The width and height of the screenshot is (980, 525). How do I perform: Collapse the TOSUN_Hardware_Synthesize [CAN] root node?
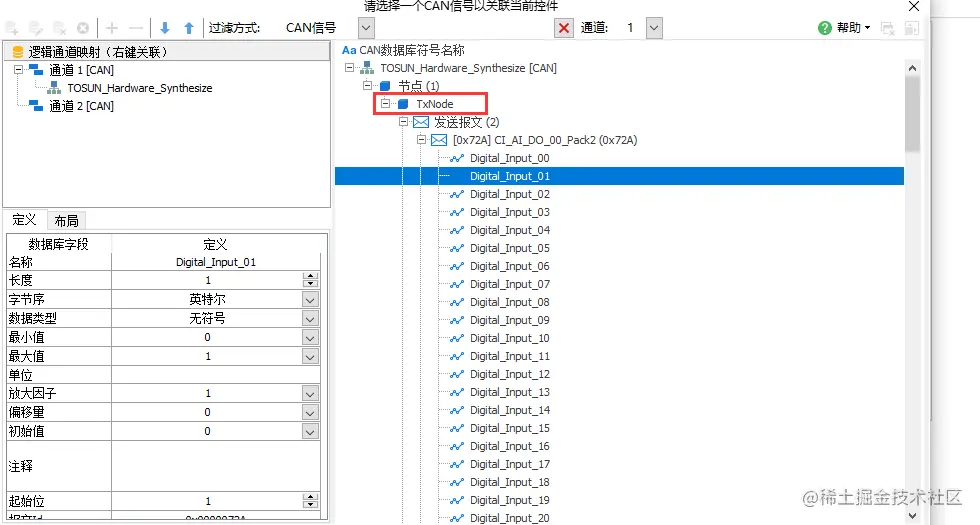pos(349,68)
